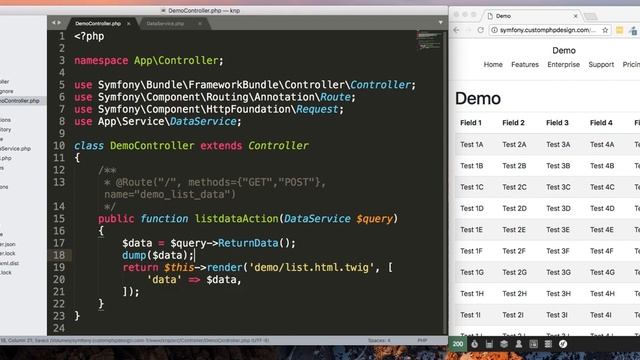Screen dimensions: 640x360
Task: Click the Test 3C table cell
Action: point(558,187)
